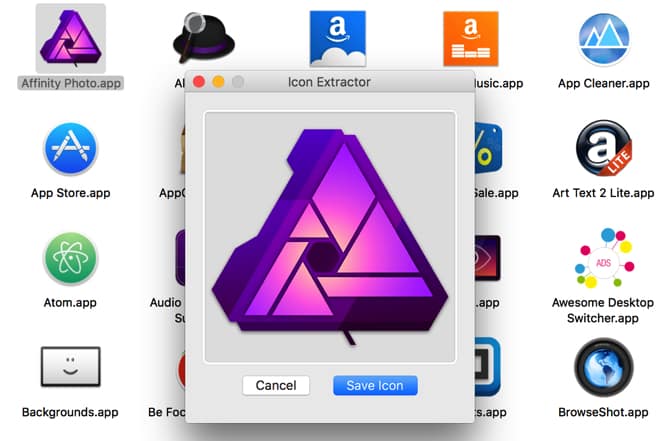Click the Art Text 2 Lite.app label
This screenshot has width=660, height=441.
pyautogui.click(x=603, y=193)
